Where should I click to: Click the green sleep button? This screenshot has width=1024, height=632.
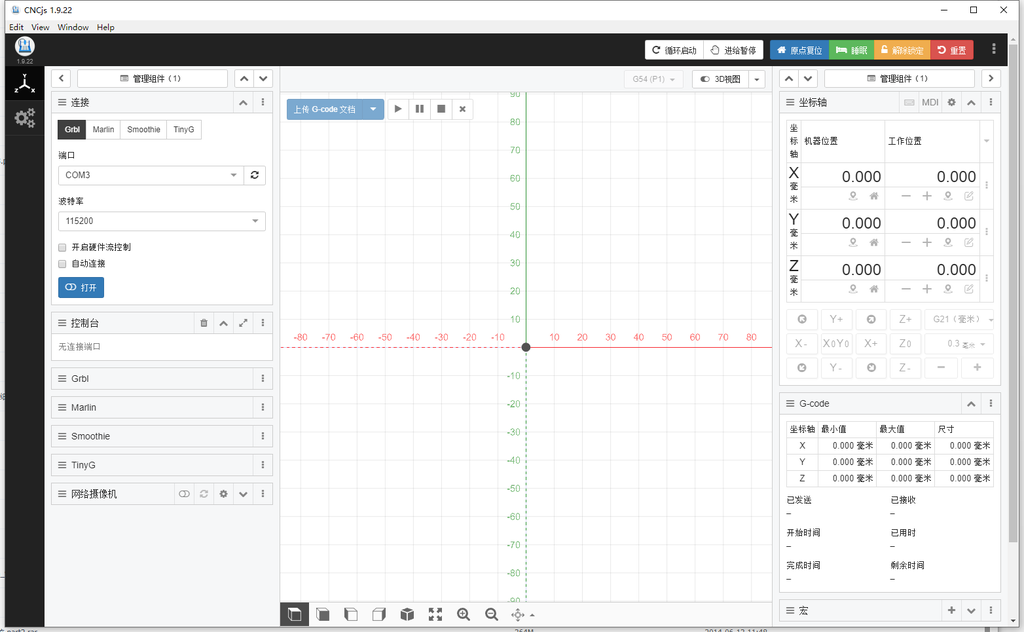click(852, 50)
